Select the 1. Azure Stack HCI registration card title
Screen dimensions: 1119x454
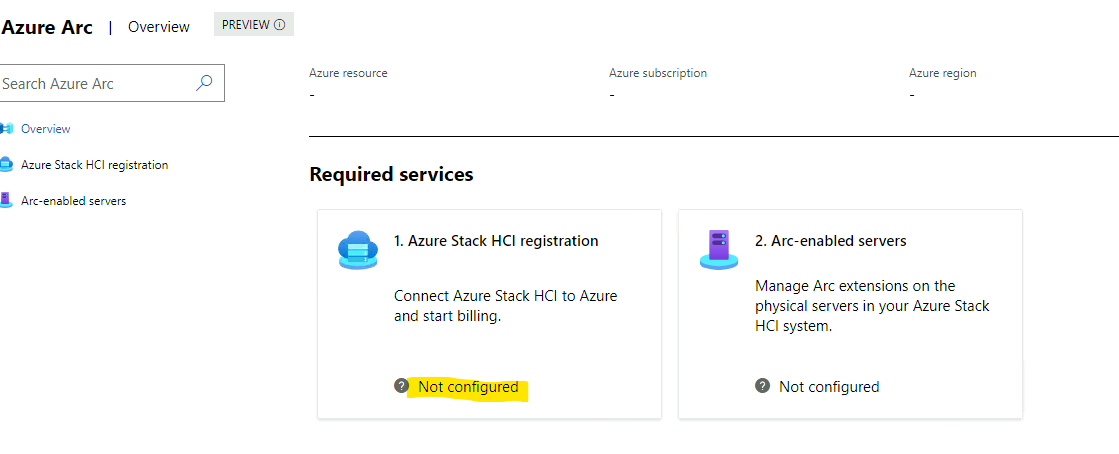(496, 241)
